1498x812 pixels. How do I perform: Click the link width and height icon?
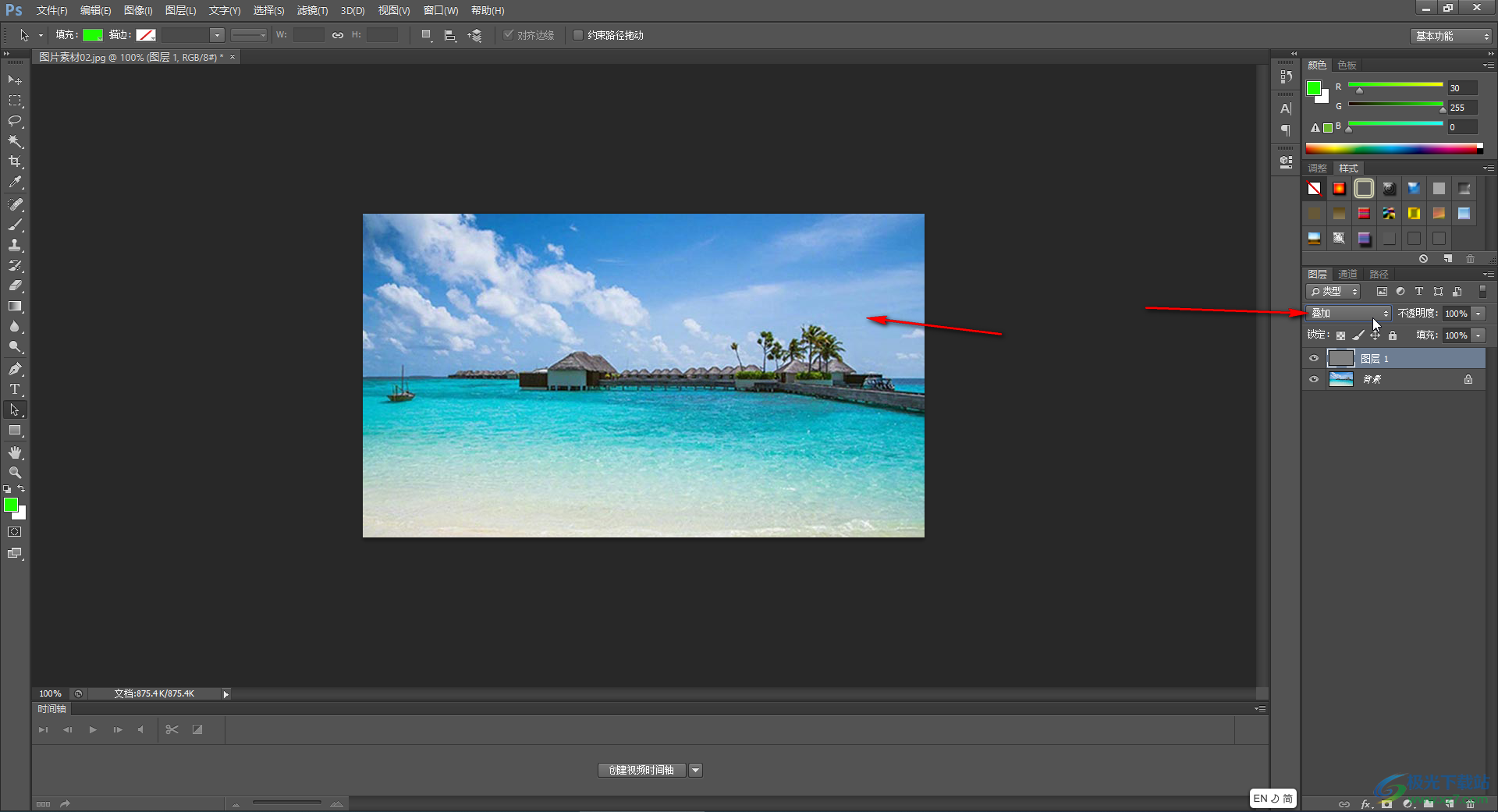(x=337, y=35)
